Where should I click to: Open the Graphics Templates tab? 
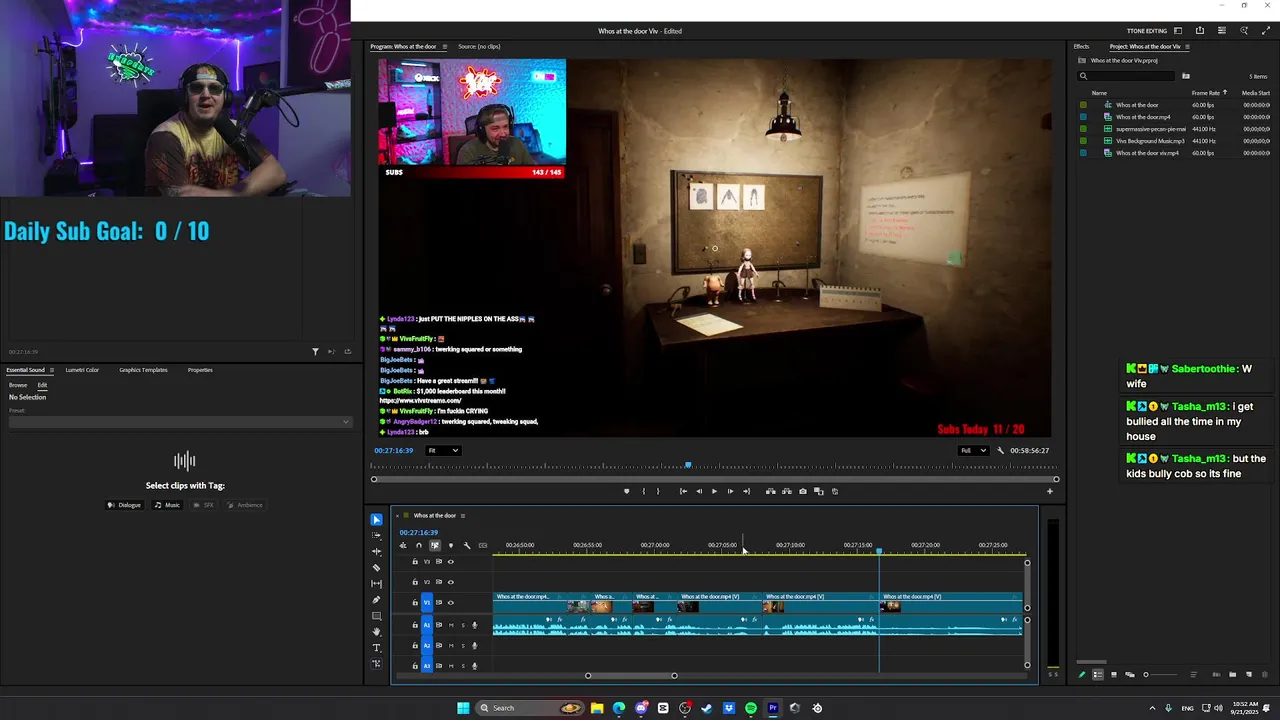pyautogui.click(x=143, y=370)
